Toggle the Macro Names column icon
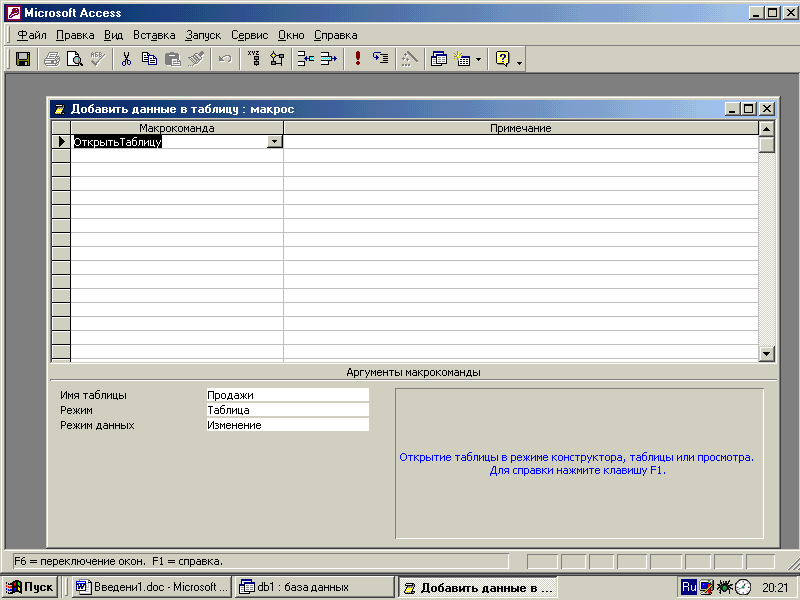This screenshot has width=800, height=600. (254, 59)
